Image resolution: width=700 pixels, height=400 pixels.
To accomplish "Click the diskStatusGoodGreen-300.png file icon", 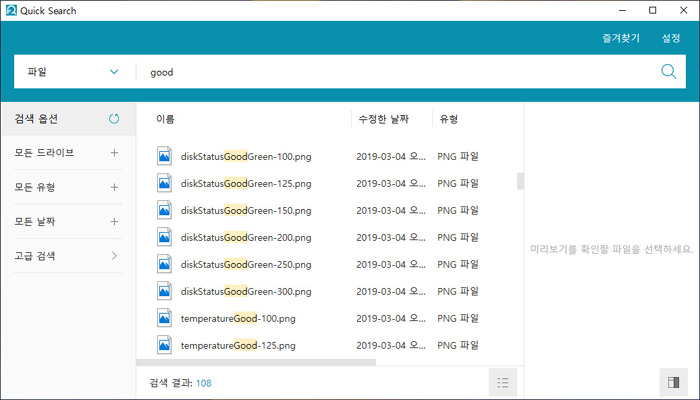I will 165,291.
